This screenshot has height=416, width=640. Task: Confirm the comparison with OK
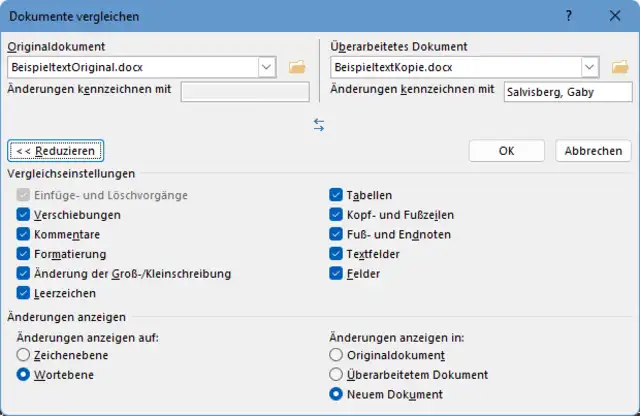507,150
